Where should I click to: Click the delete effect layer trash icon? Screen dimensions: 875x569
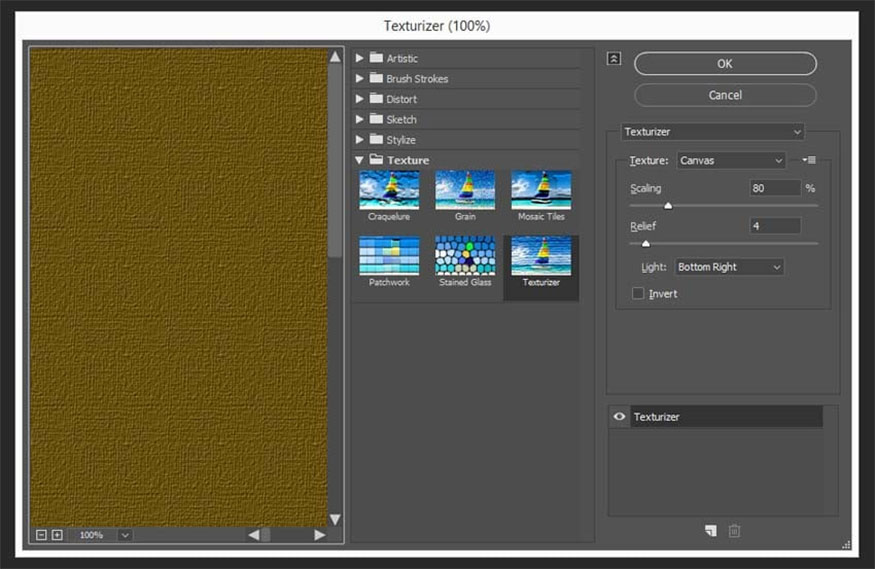click(x=734, y=530)
